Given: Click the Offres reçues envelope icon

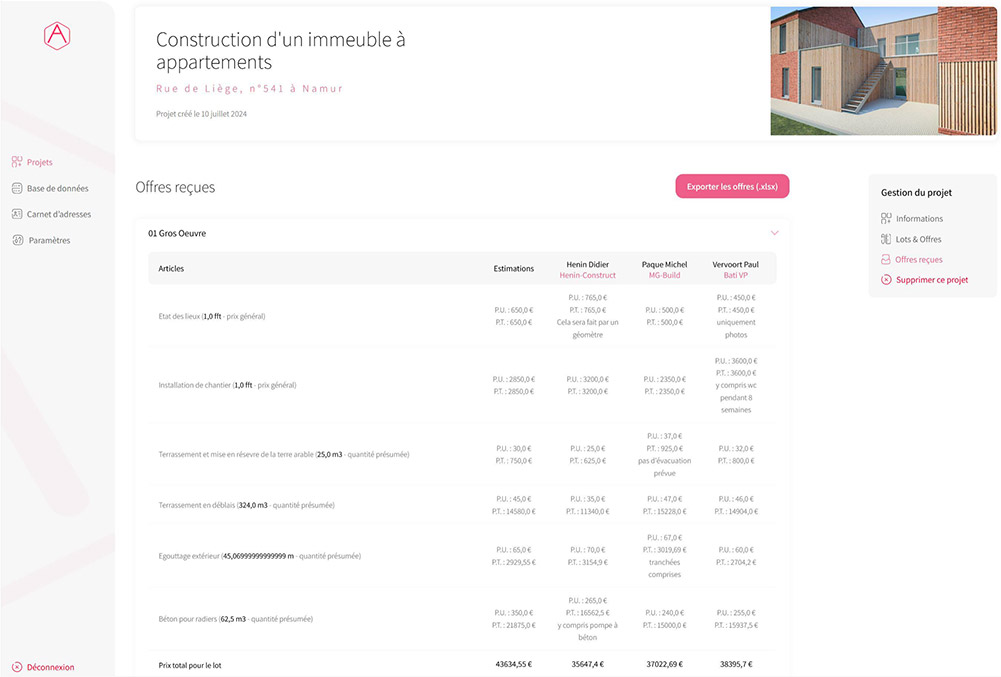Looking at the screenshot, I should [x=887, y=259].
